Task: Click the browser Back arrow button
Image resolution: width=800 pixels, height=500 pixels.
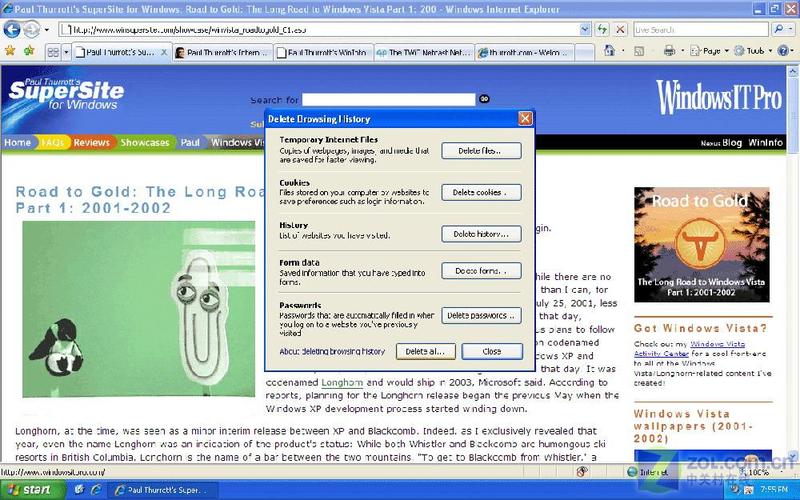Action: (x=12, y=30)
